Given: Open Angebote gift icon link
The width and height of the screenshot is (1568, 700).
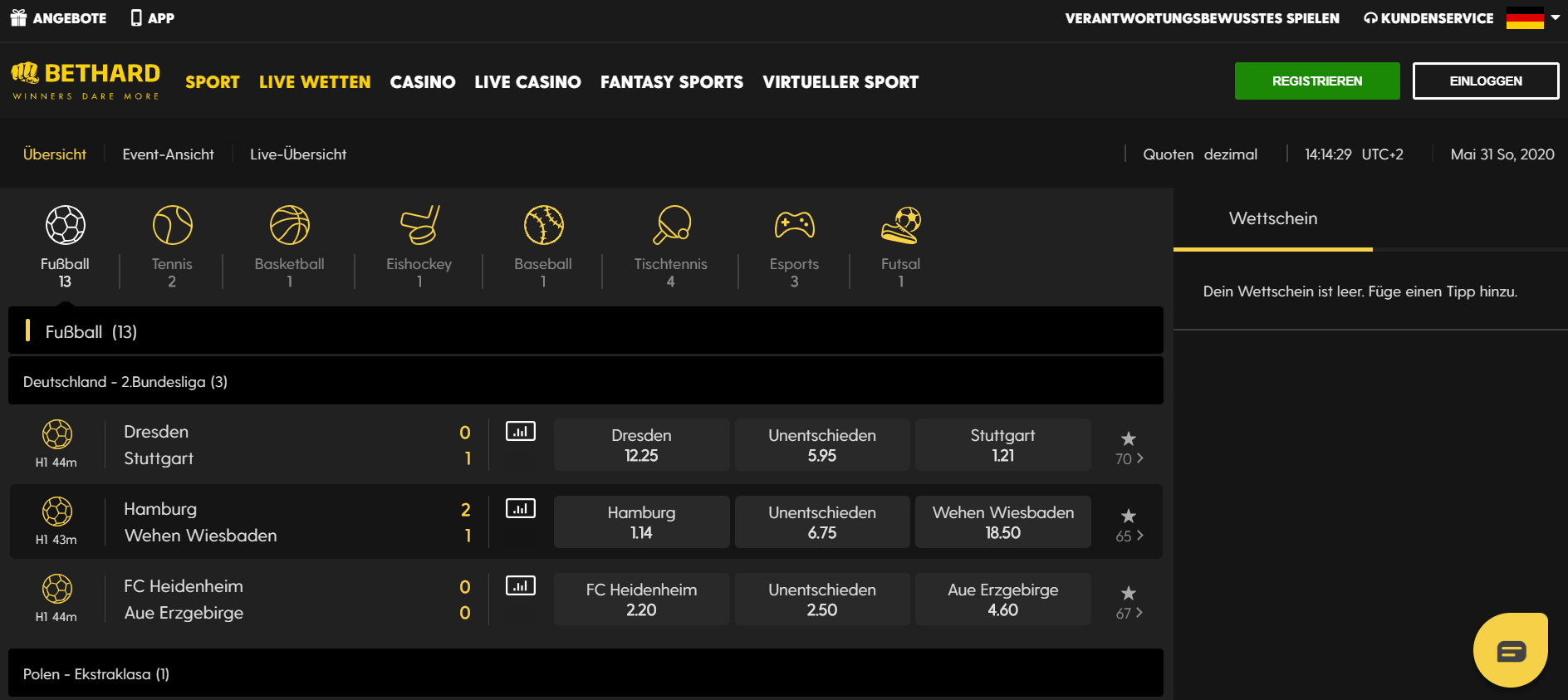Looking at the screenshot, I should click(x=58, y=18).
